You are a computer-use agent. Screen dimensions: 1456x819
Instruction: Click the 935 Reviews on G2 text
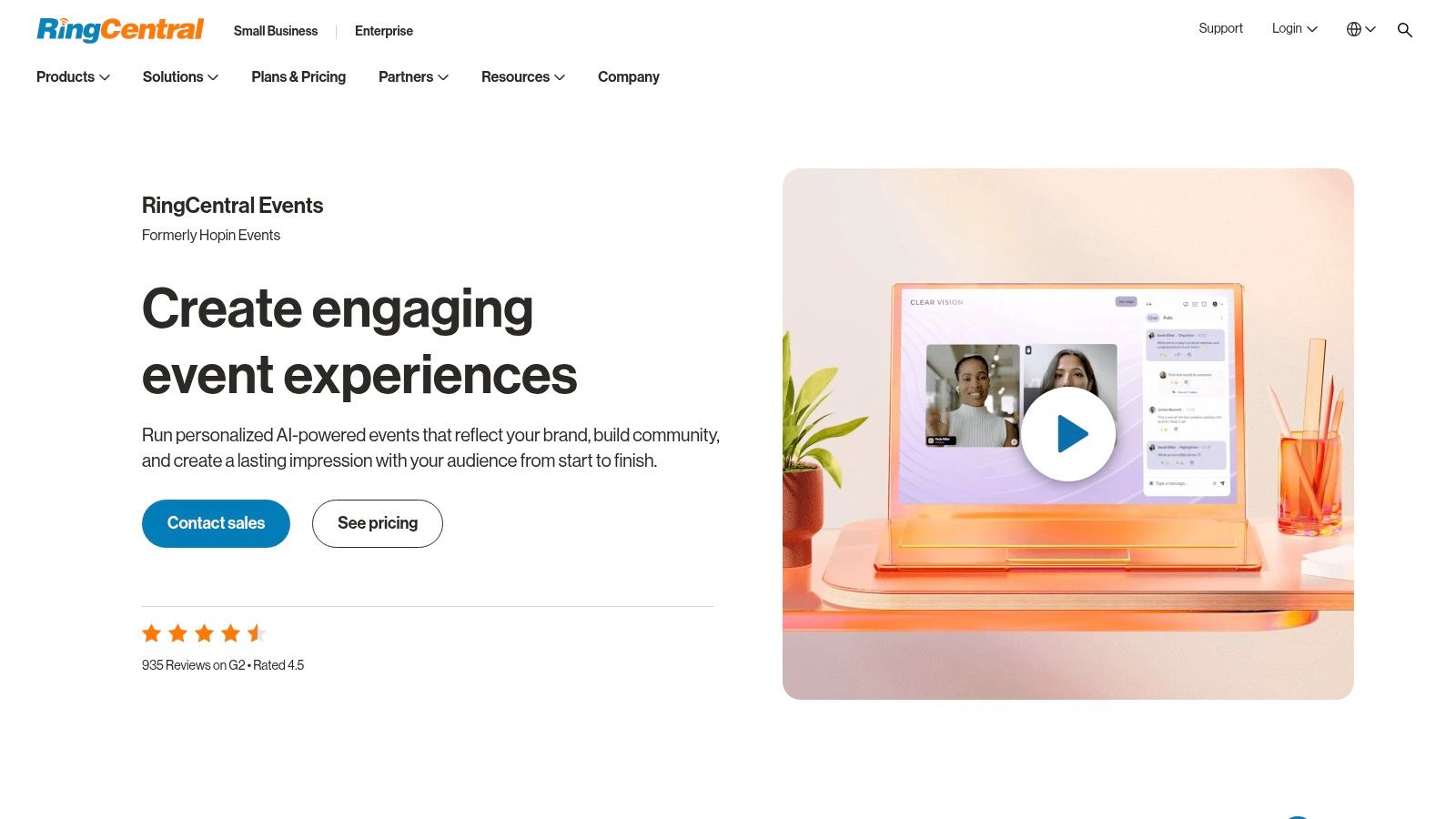point(222,665)
